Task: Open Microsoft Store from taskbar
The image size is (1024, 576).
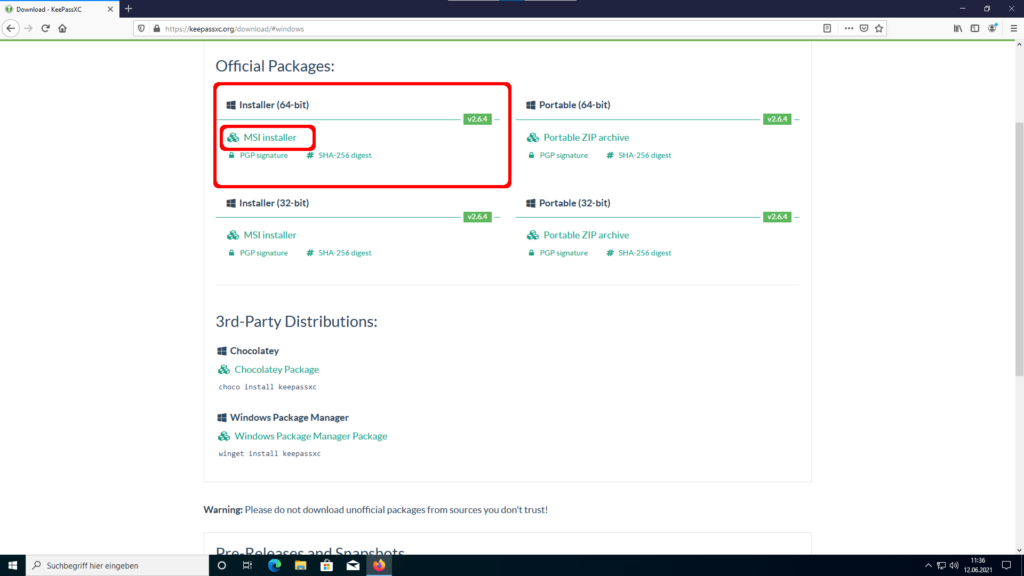Action: click(327, 566)
